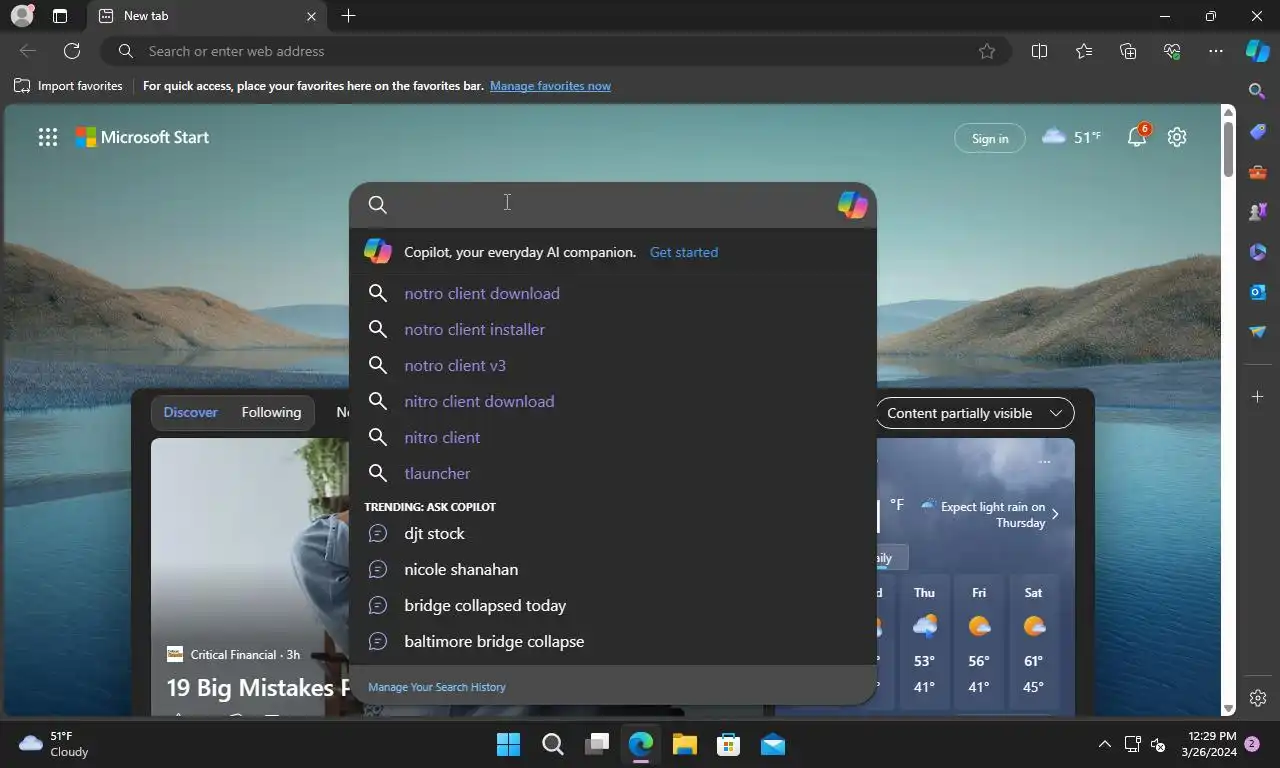Show hidden system tray icons chevron
The height and width of the screenshot is (768, 1280).
[1104, 744]
